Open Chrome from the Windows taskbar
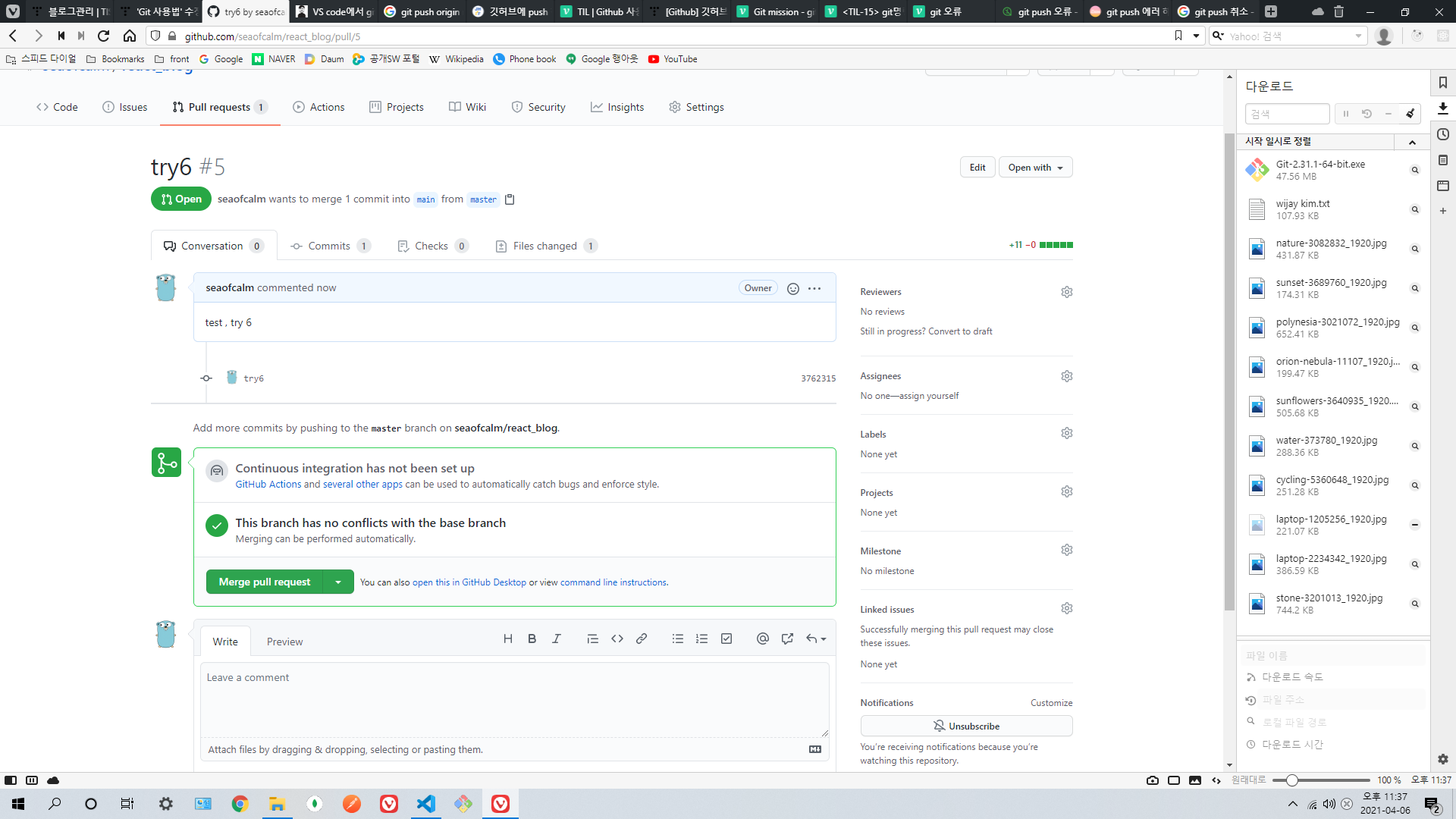1456x819 pixels. pos(240,804)
